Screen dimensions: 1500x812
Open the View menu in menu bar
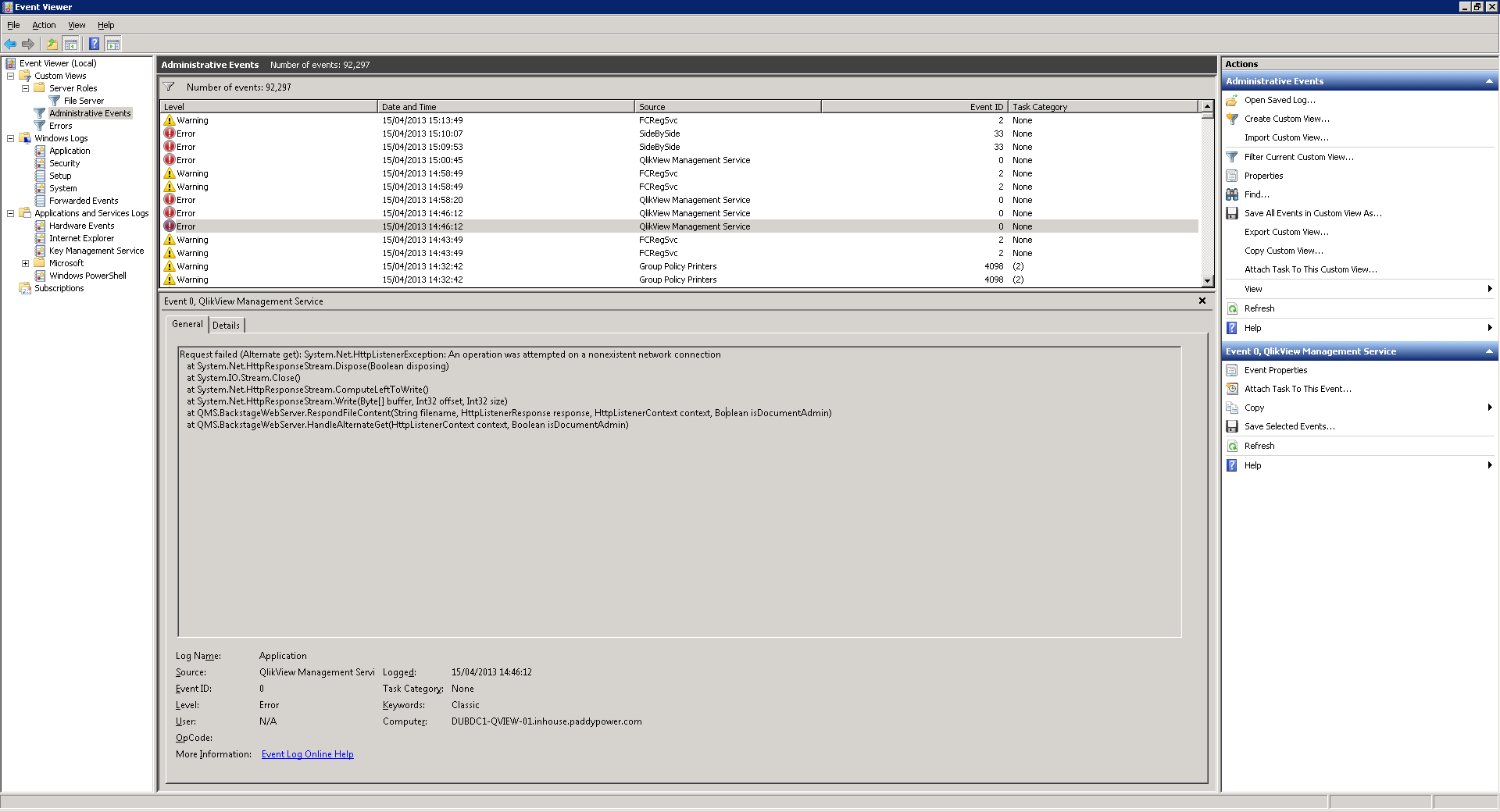pos(77,25)
